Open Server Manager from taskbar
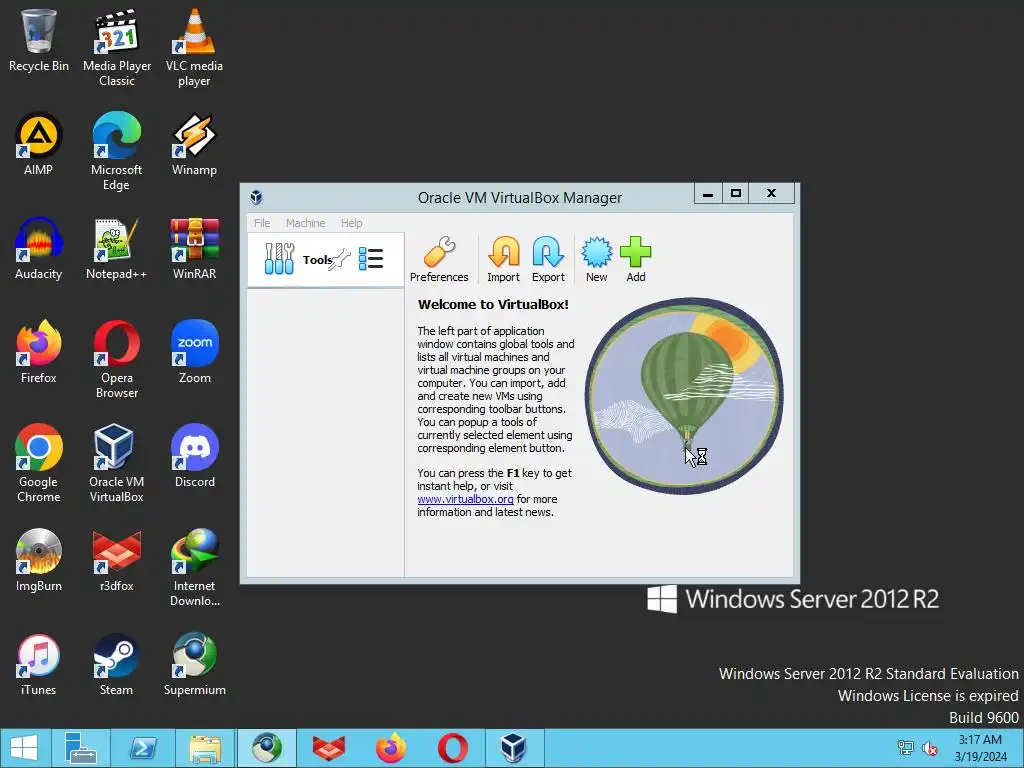 tap(81, 748)
